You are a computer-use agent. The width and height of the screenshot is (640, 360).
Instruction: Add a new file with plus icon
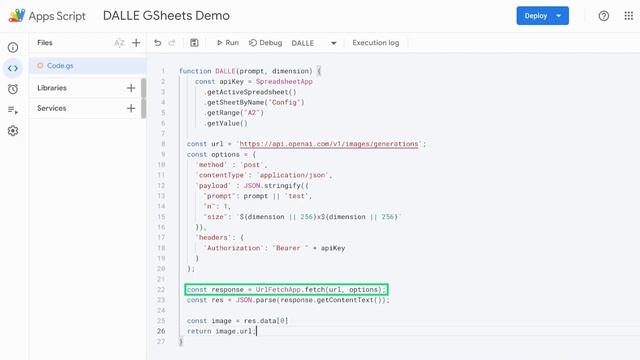point(136,43)
